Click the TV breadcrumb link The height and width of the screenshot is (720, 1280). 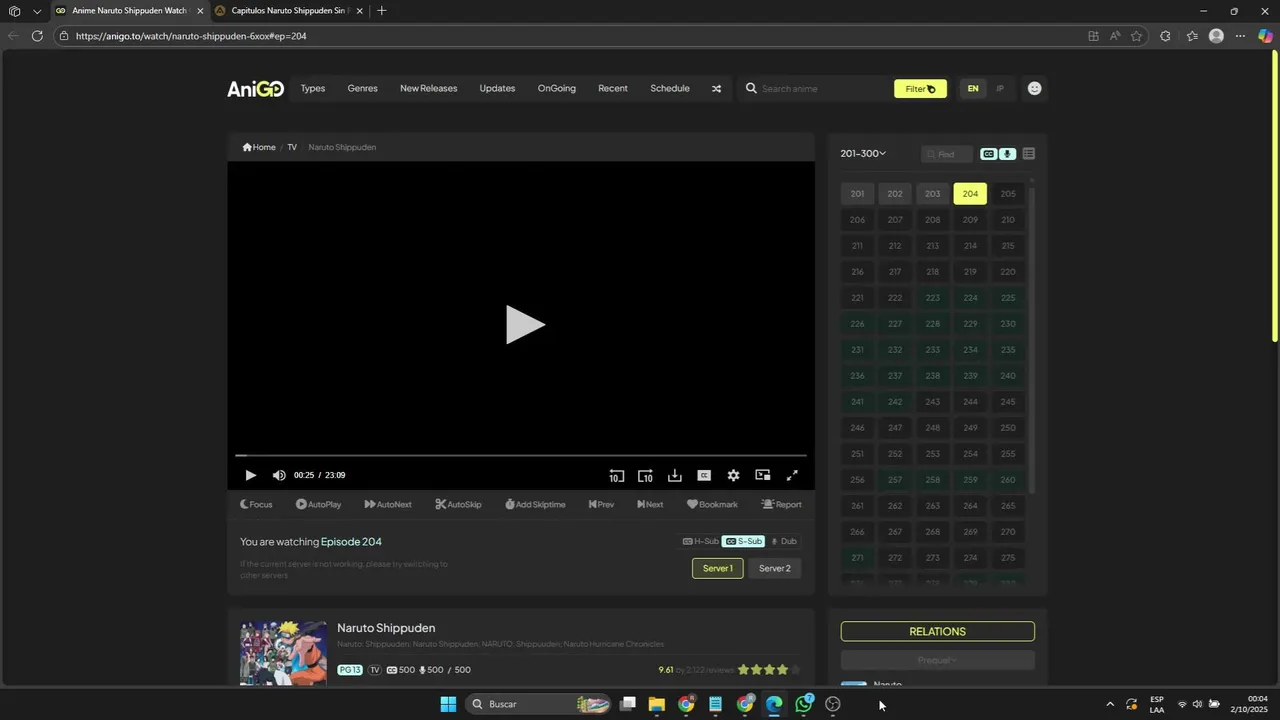point(292,147)
